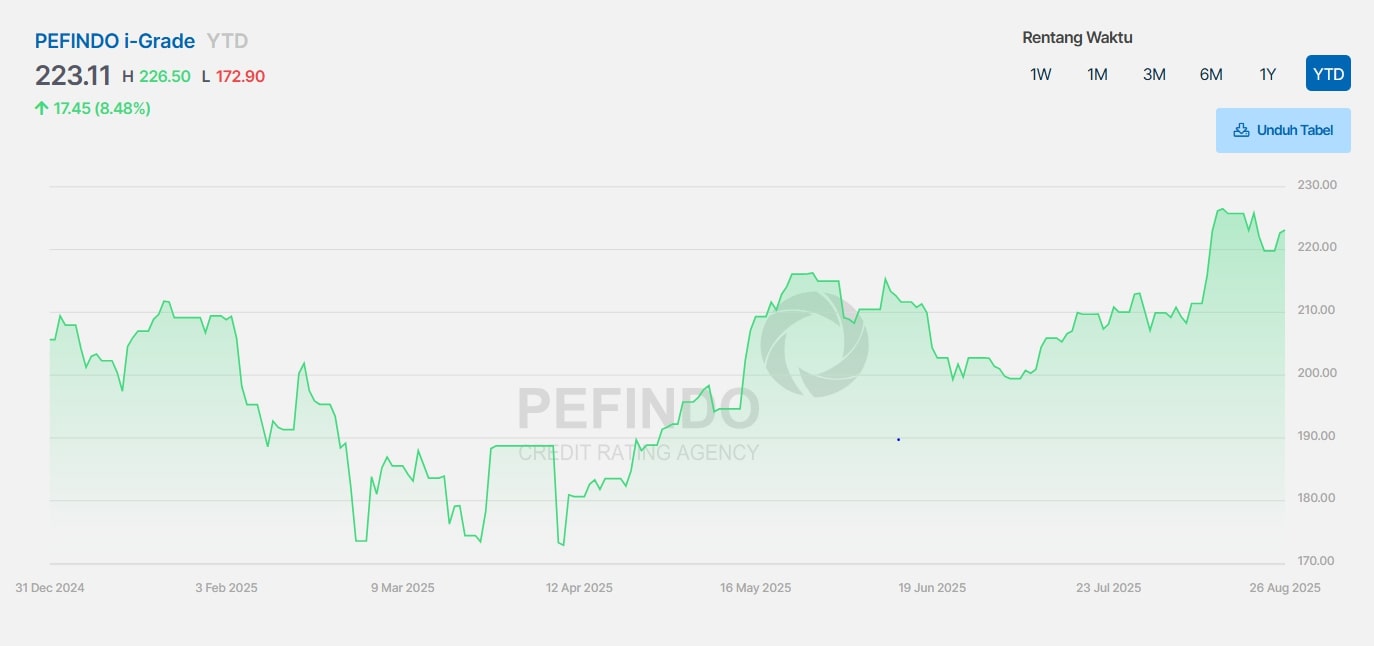The height and width of the screenshot is (646, 1374).
Task: Select the 1W time range
Action: [x=1041, y=74]
